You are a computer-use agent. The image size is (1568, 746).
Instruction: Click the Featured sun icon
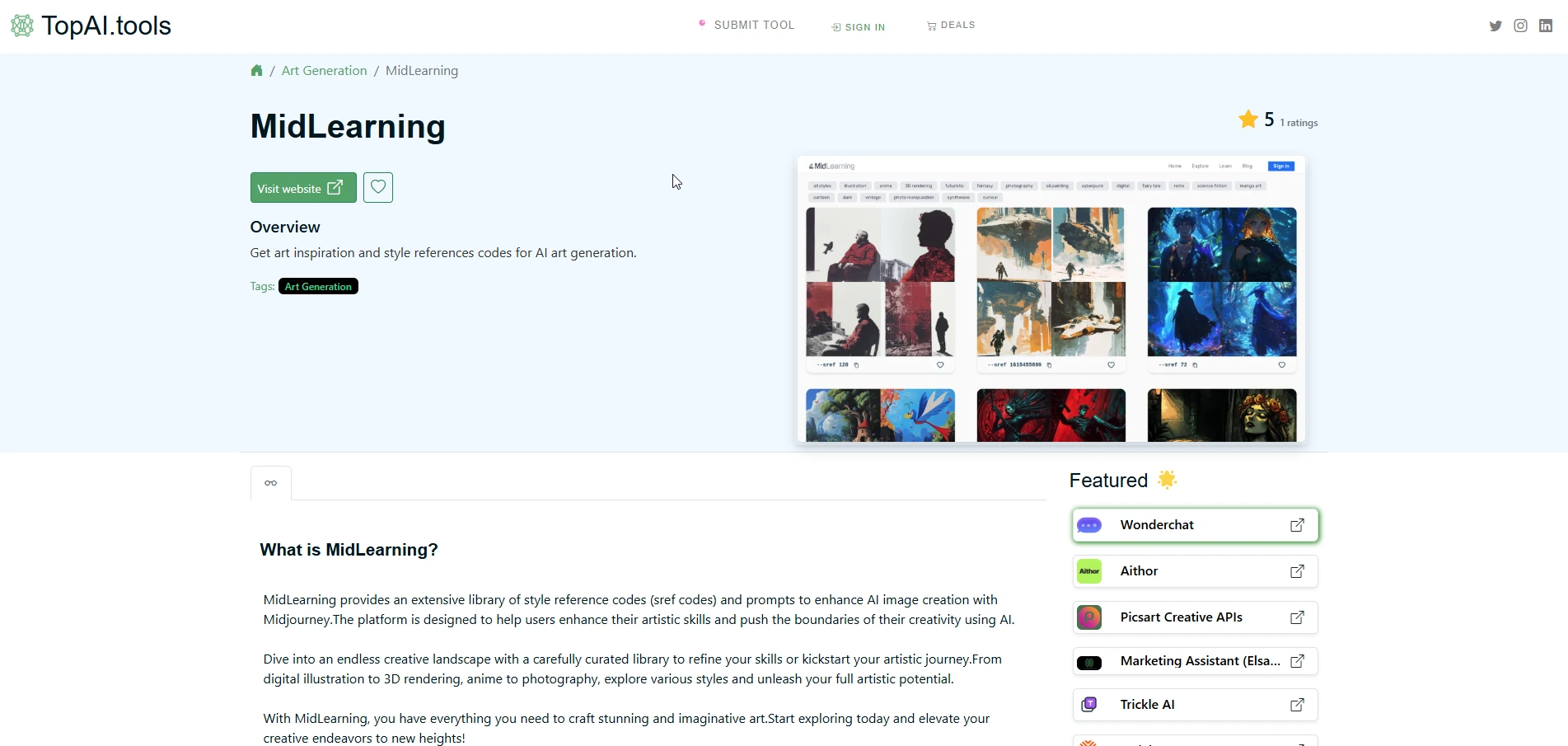(1168, 480)
